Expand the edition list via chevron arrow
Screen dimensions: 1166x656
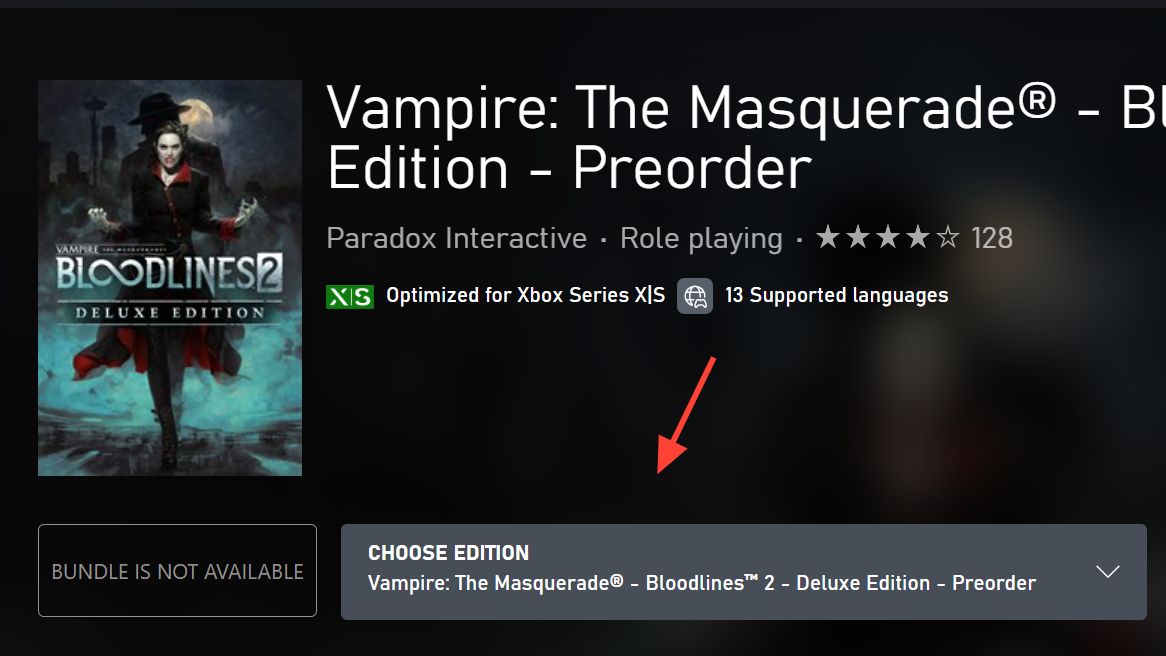click(x=1107, y=572)
